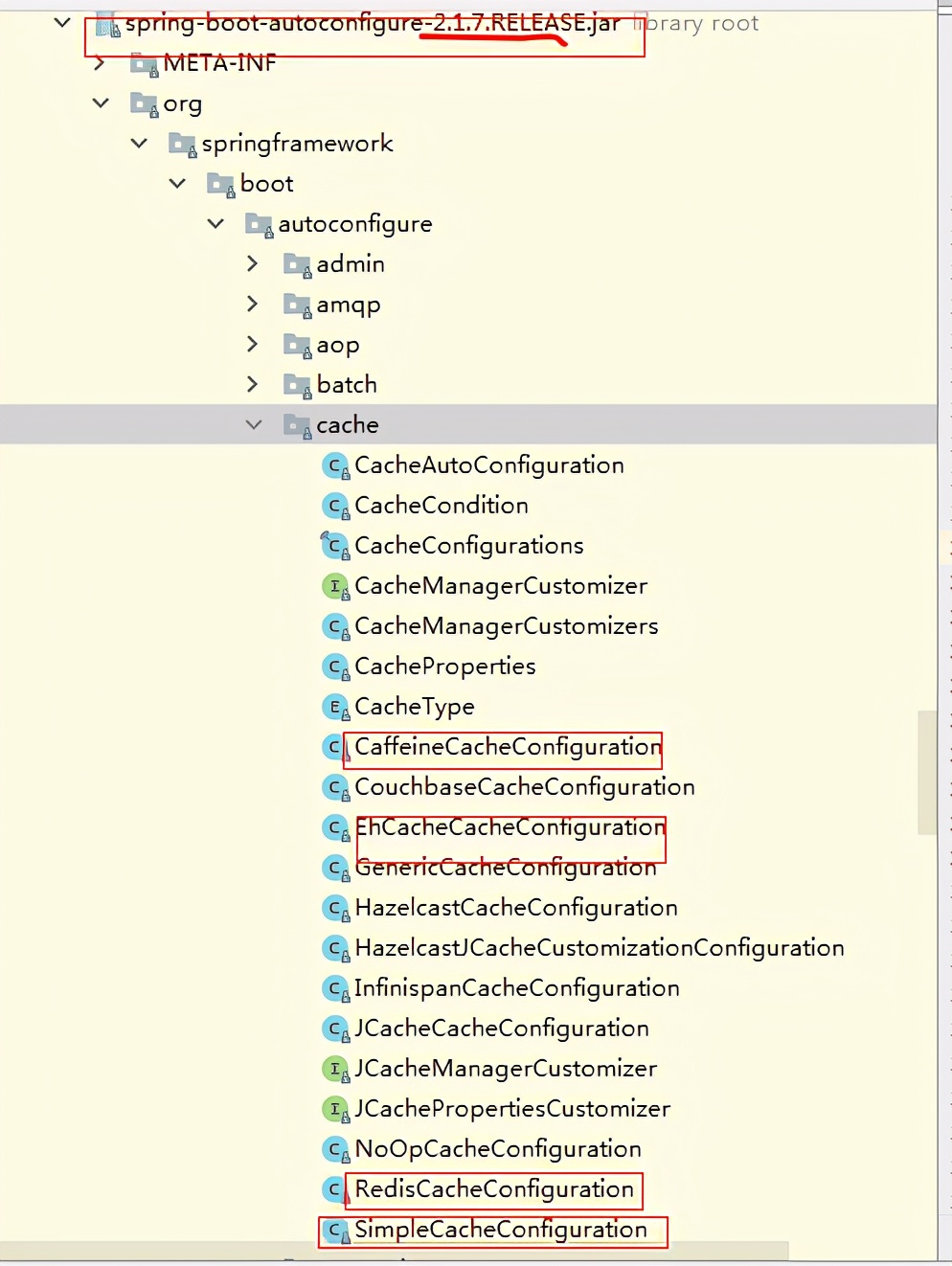
Task: Select the CacheConfigurations class name
Action: click(469, 547)
